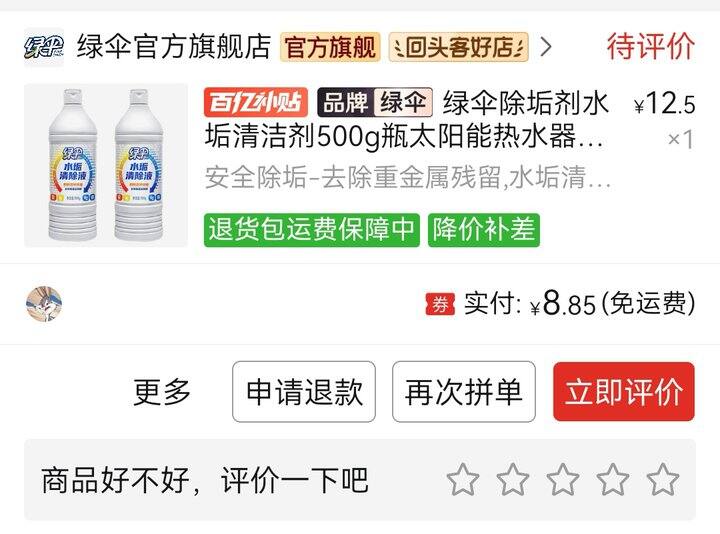Expand store details with the chevron arrow
Screen dimensions: 720x534
point(546,47)
